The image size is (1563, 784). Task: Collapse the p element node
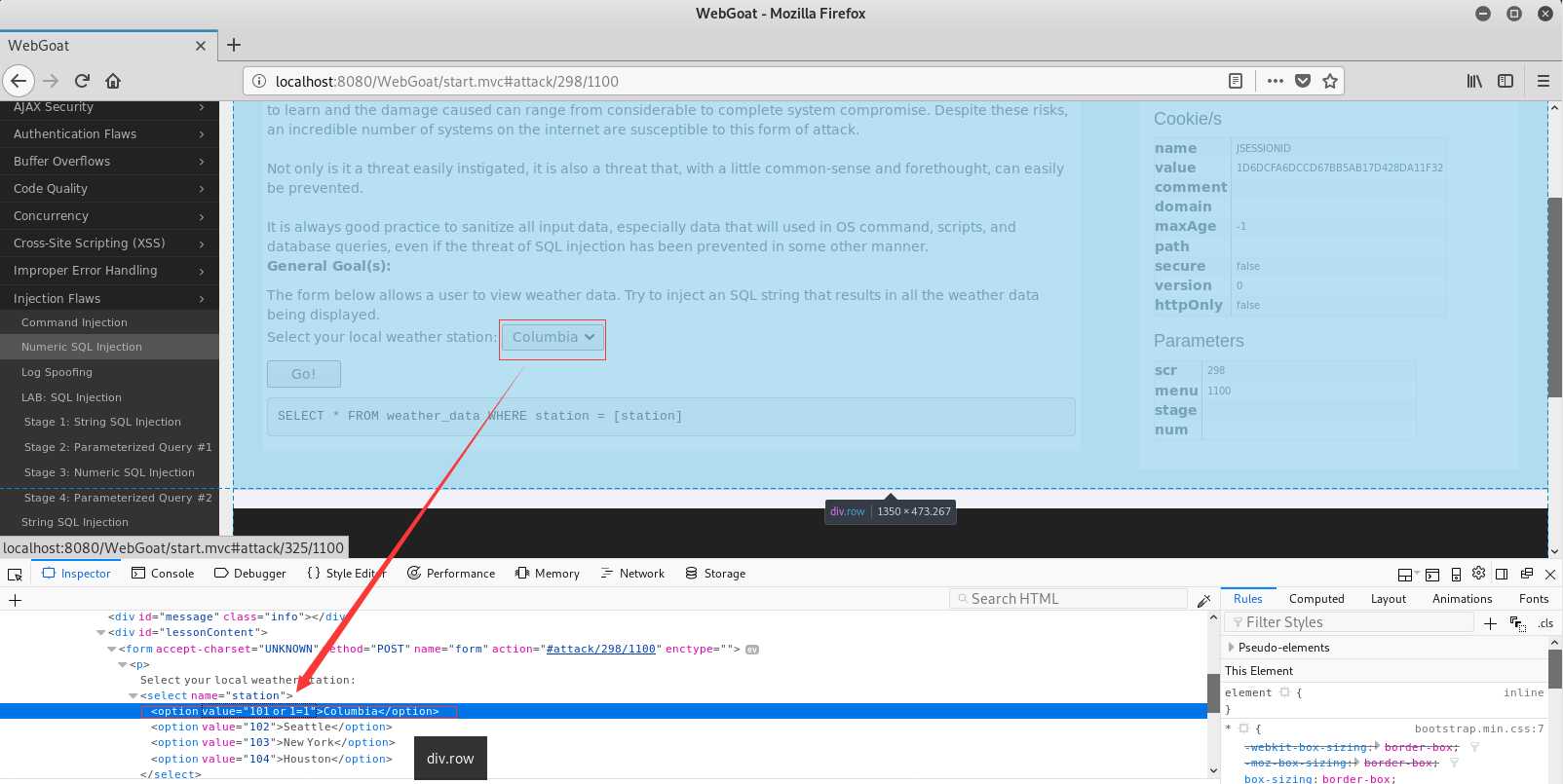[123, 665]
